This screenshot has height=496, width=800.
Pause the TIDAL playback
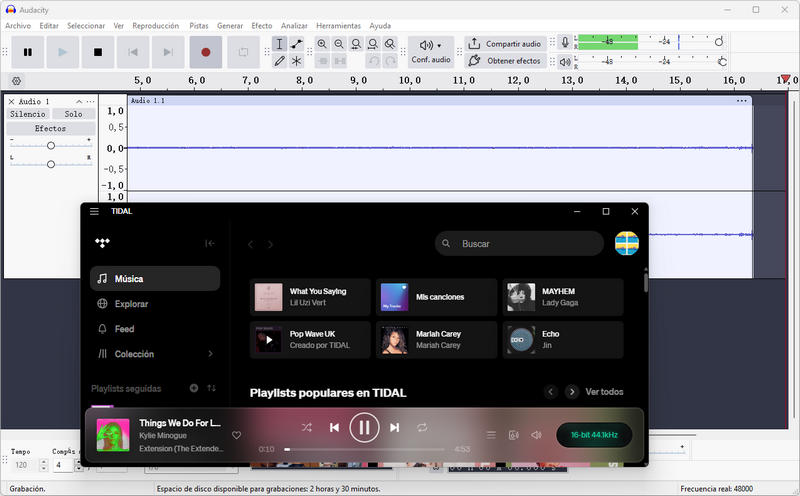(x=364, y=427)
